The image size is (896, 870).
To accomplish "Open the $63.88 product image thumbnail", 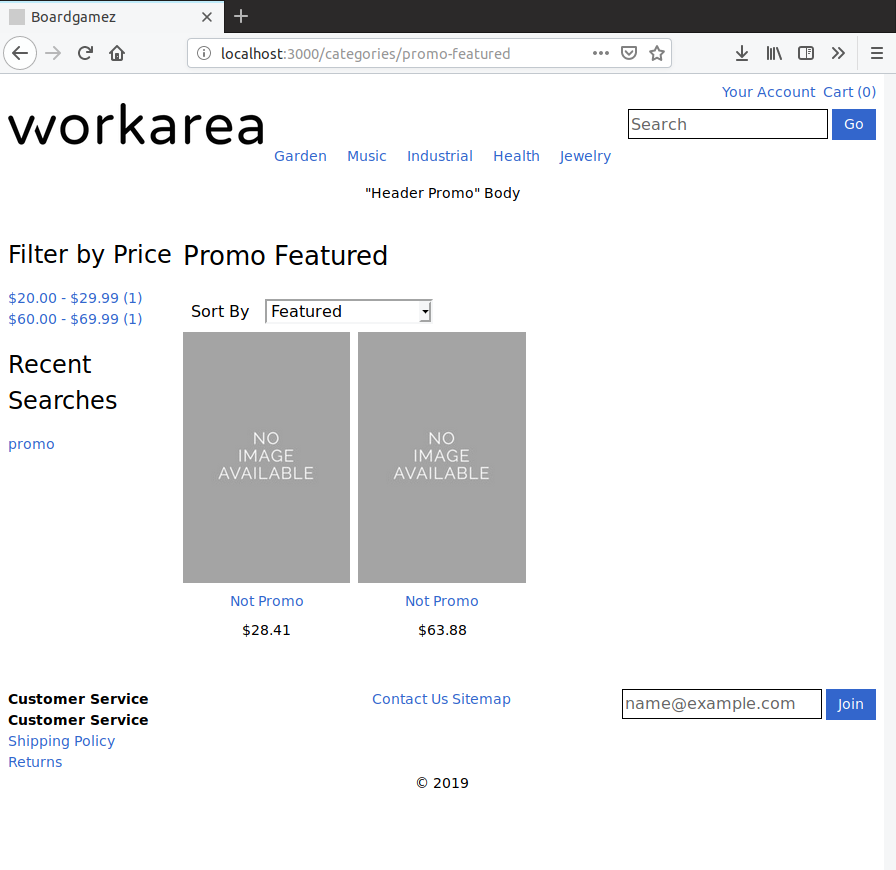I will tap(442, 457).
